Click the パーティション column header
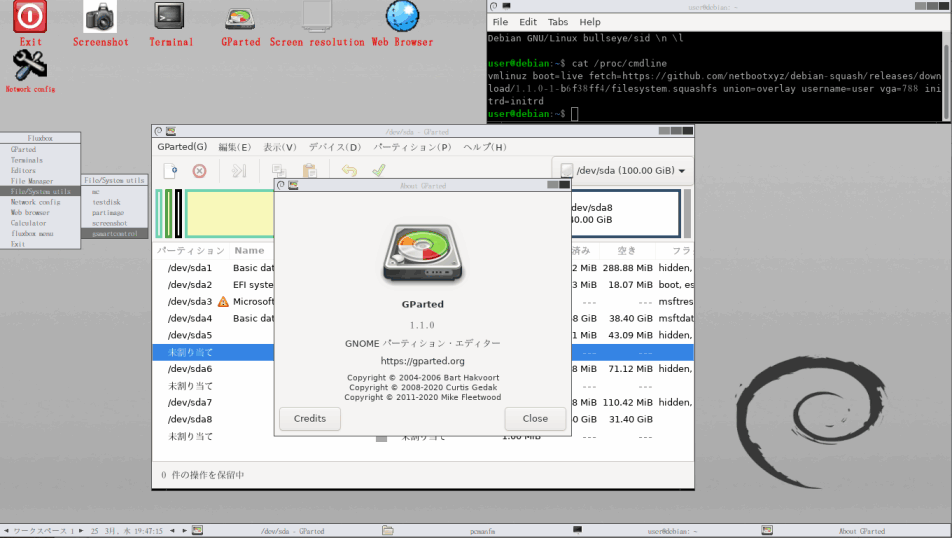952x538 pixels. click(x=191, y=250)
